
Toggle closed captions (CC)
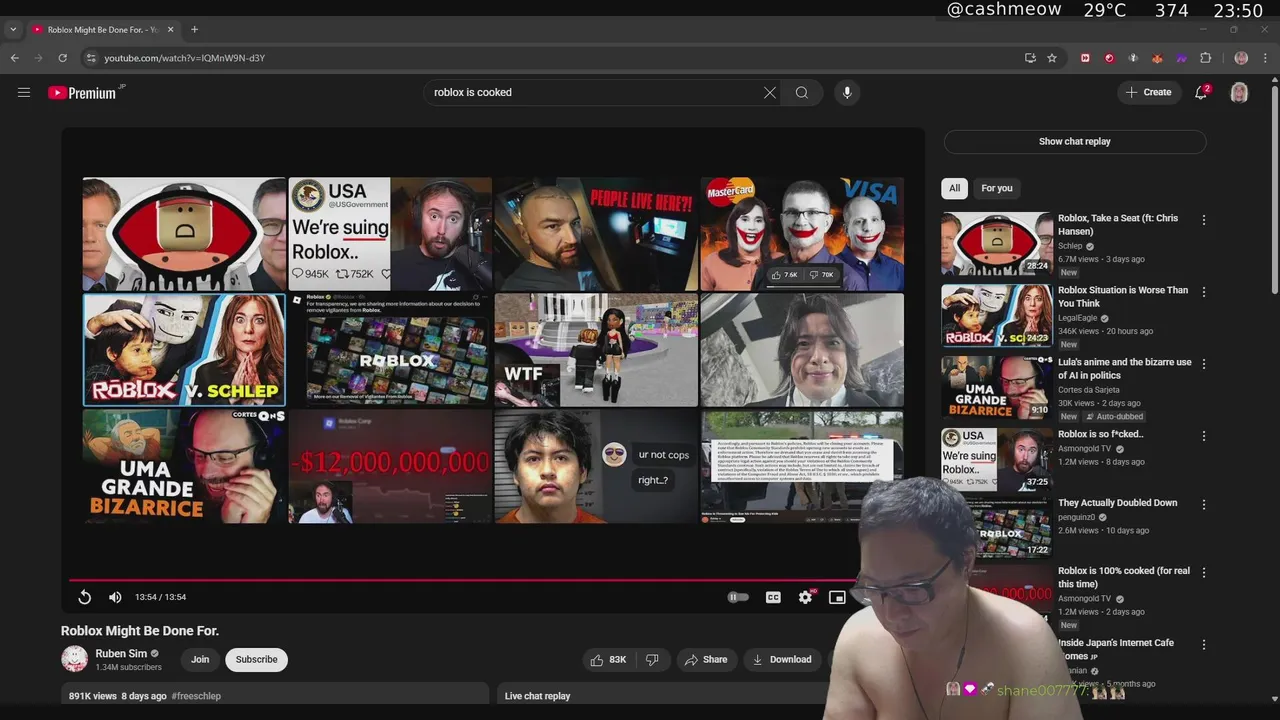pyautogui.click(x=773, y=597)
